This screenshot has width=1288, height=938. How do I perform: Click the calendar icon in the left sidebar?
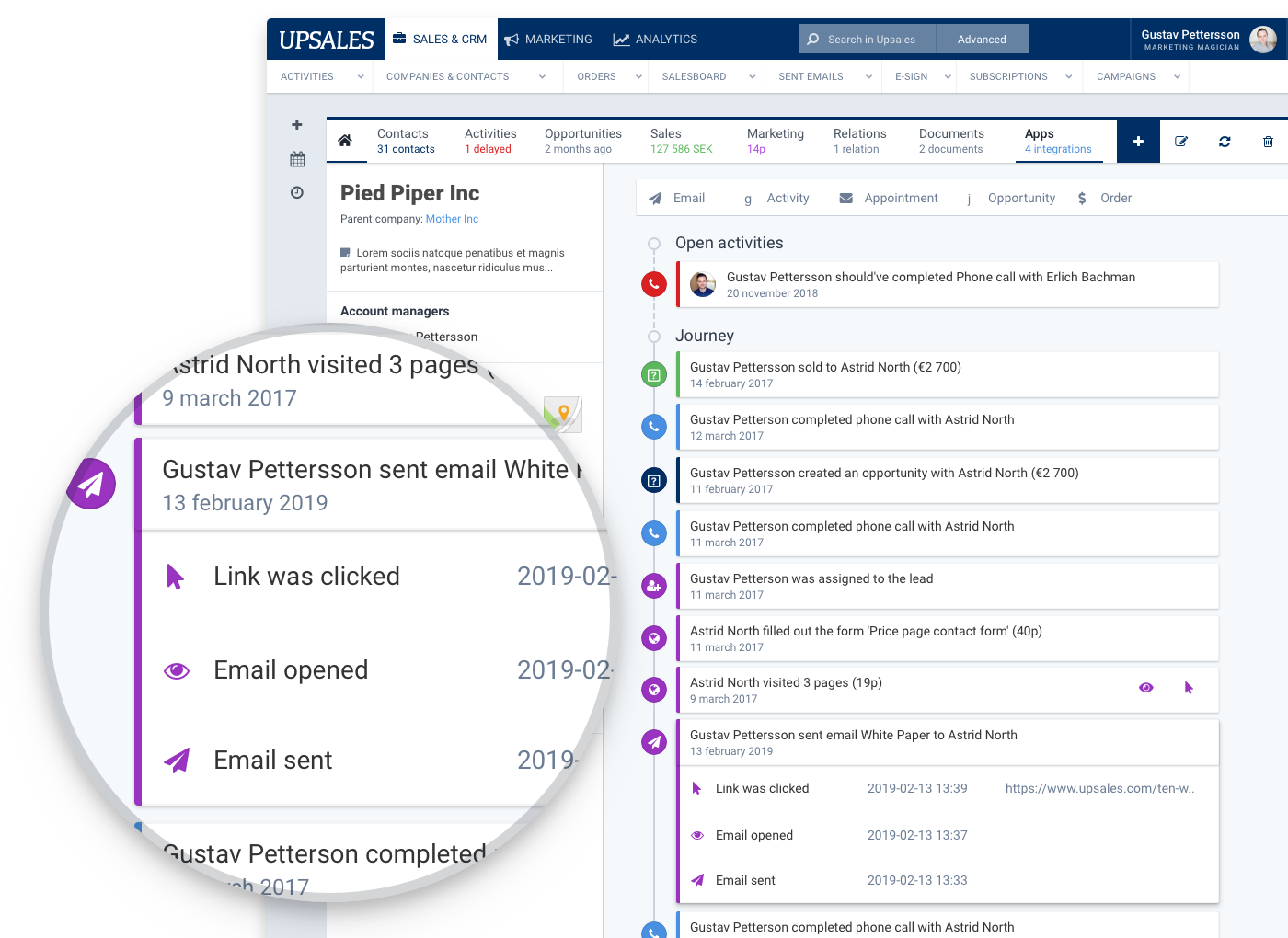(297, 158)
